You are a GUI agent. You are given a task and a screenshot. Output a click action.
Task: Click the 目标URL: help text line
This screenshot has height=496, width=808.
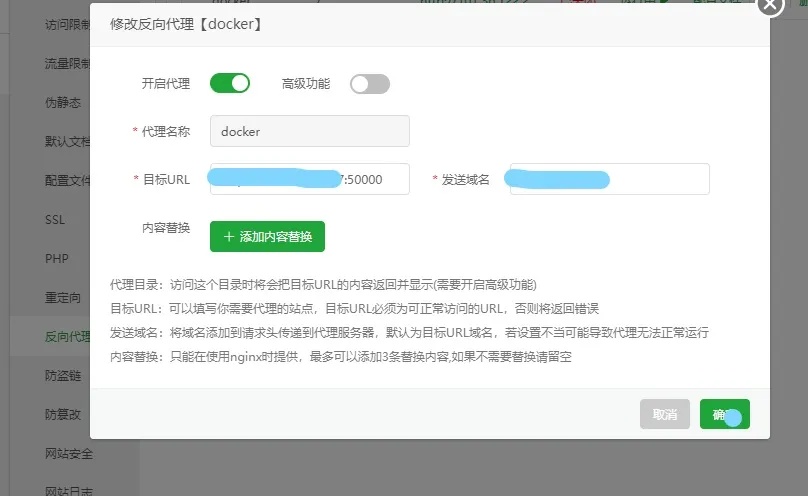[x=354, y=309]
